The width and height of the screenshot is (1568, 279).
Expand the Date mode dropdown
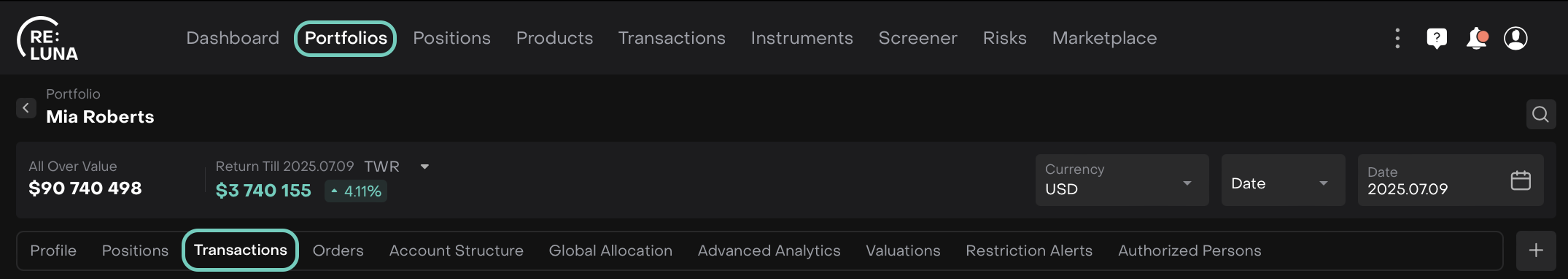coord(1284,180)
